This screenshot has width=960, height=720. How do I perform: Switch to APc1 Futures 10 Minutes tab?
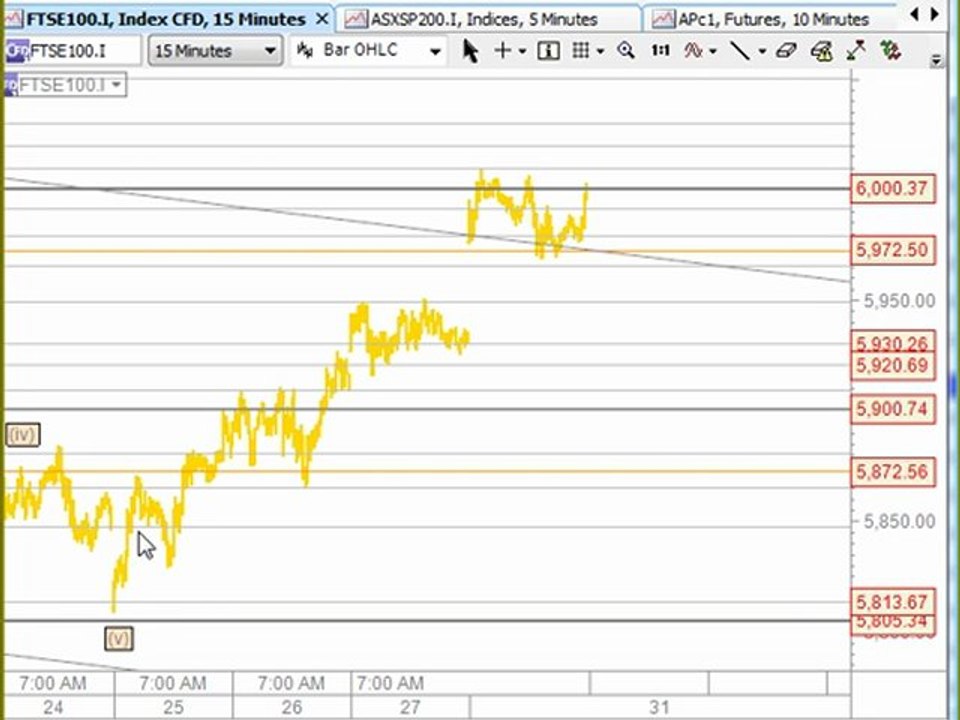(x=771, y=20)
